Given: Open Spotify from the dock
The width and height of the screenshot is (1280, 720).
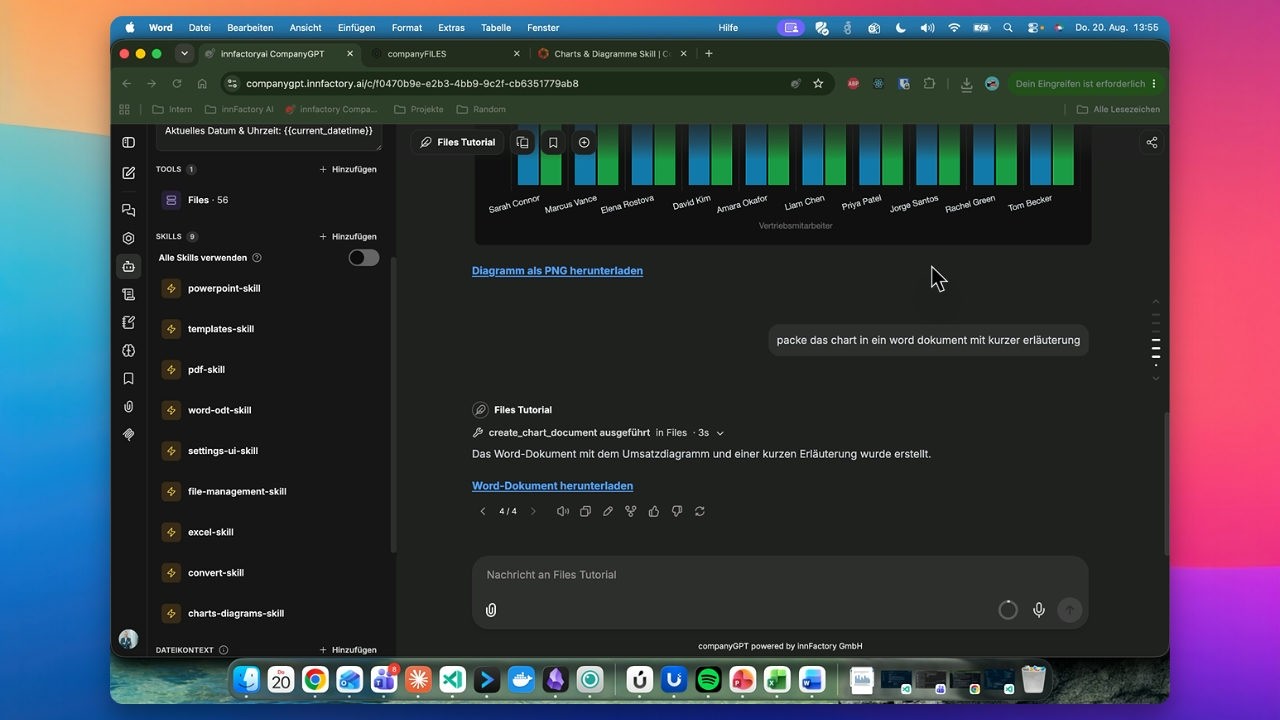Looking at the screenshot, I should coord(708,680).
